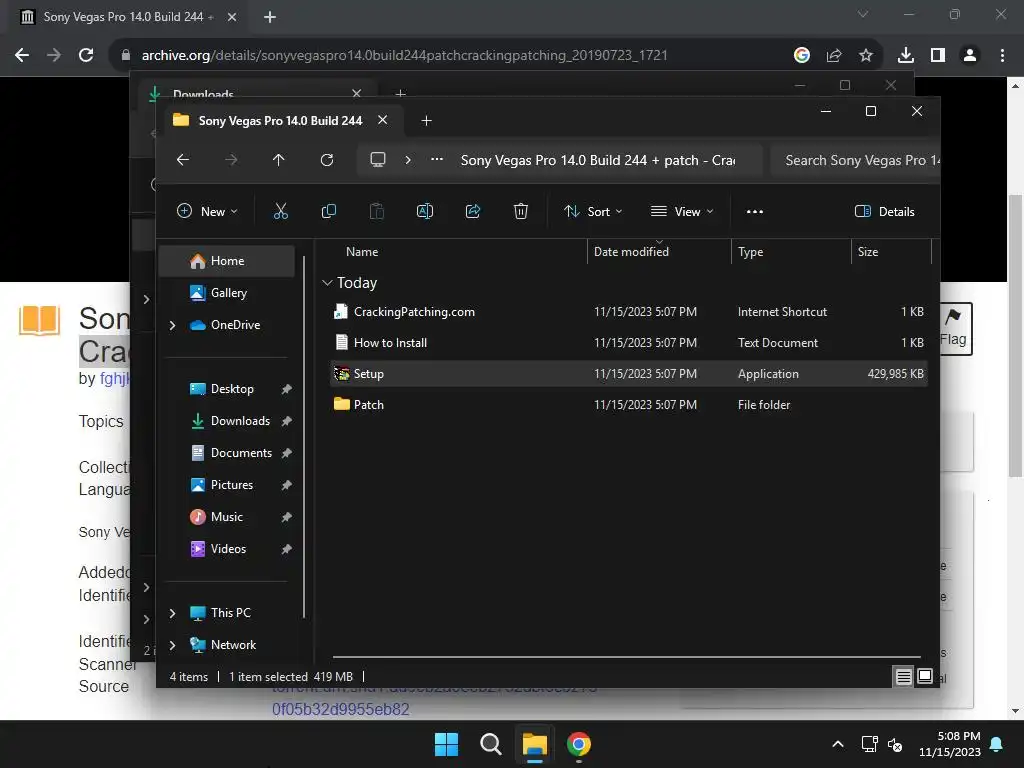Viewport: 1024px width, 768px height.
Task: Open new Chrome tab
Action: coord(270,17)
